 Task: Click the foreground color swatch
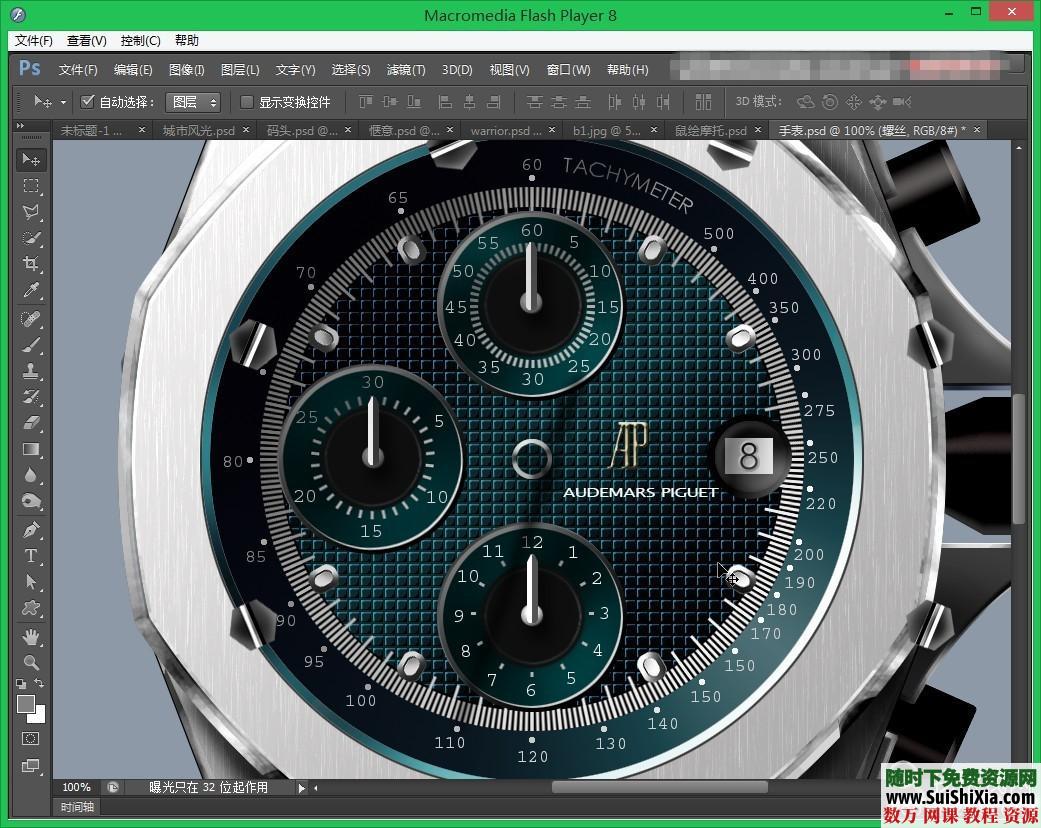(27, 706)
